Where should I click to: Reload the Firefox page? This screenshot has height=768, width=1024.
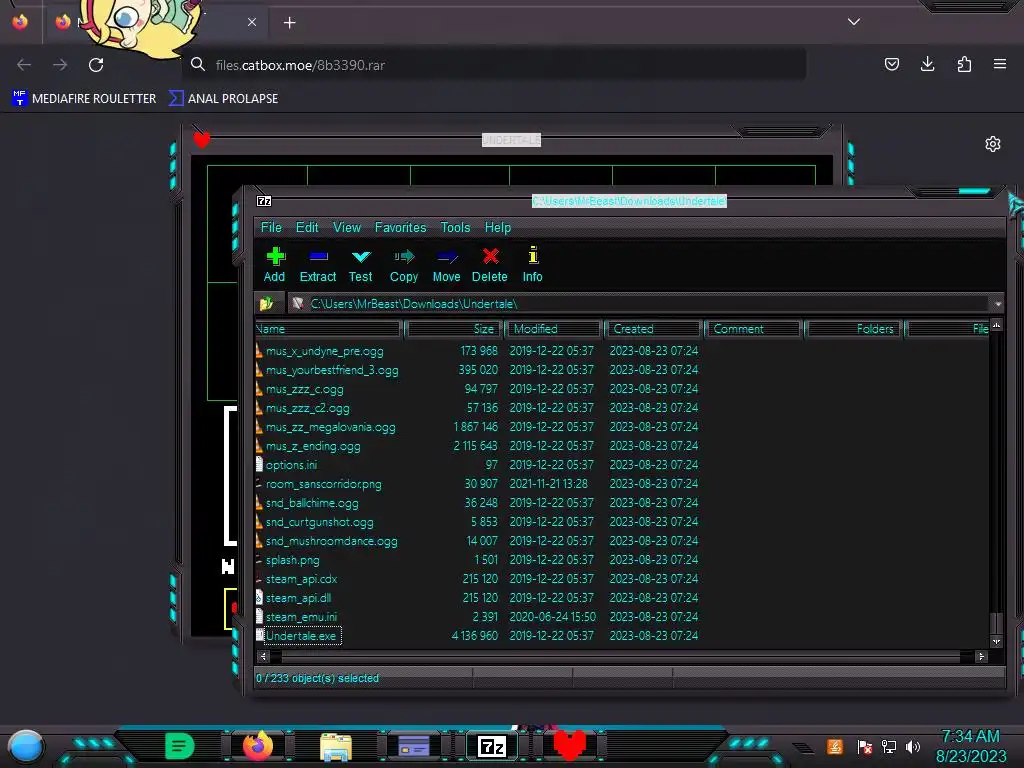point(96,65)
